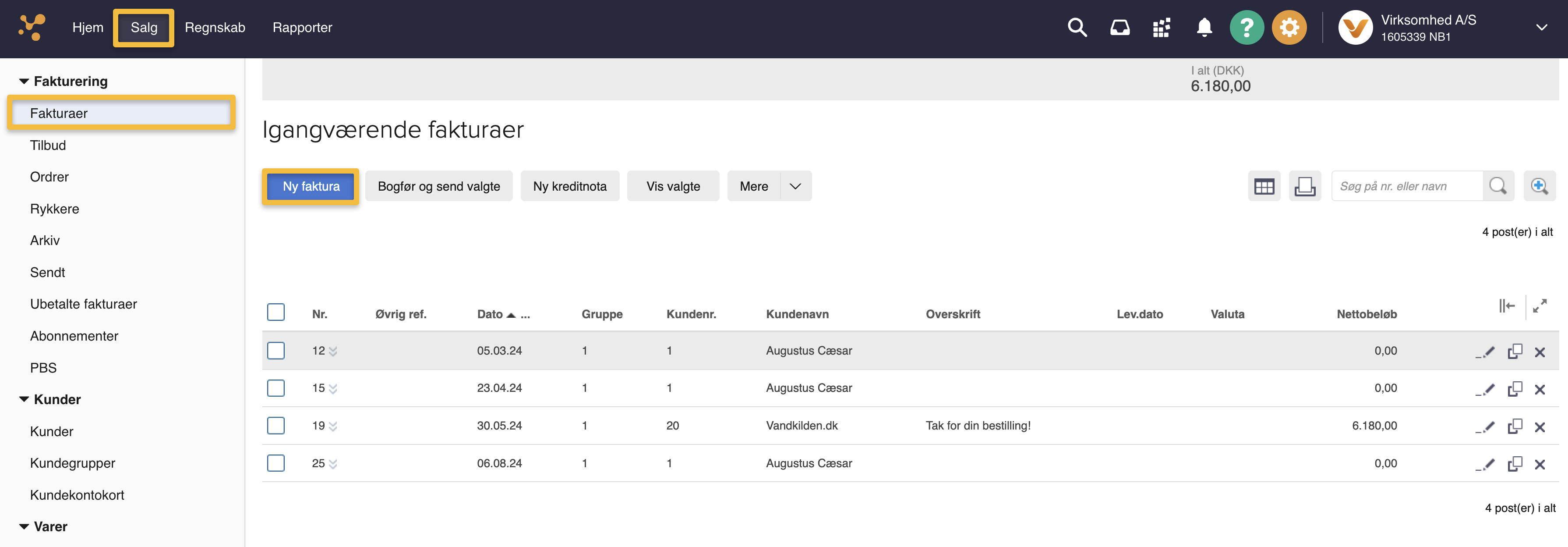Viewport: 1568px width, 547px height.
Task: Open the table column settings icon
Action: (x=1264, y=186)
